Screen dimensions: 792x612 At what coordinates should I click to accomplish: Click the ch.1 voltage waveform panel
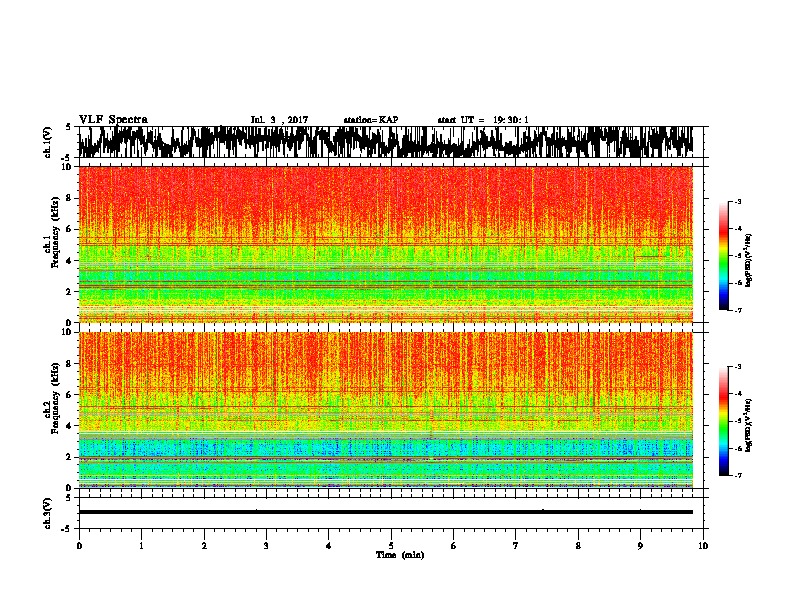click(x=390, y=142)
